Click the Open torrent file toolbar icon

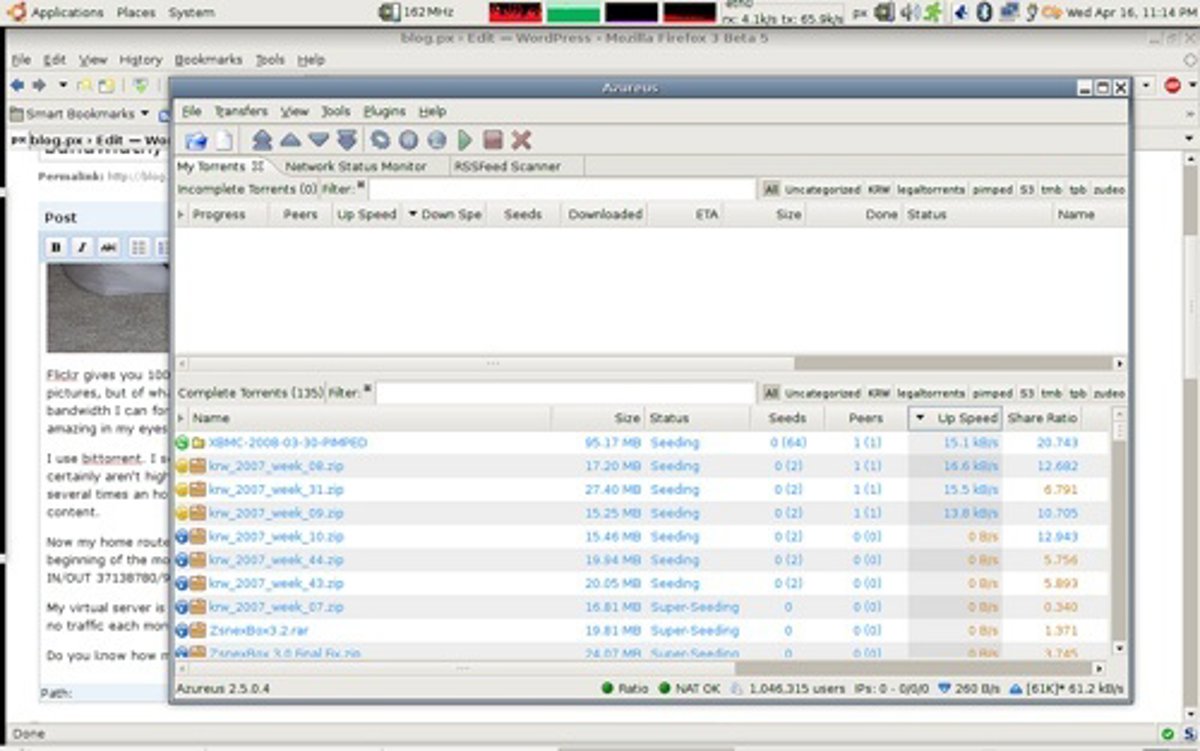(x=196, y=141)
